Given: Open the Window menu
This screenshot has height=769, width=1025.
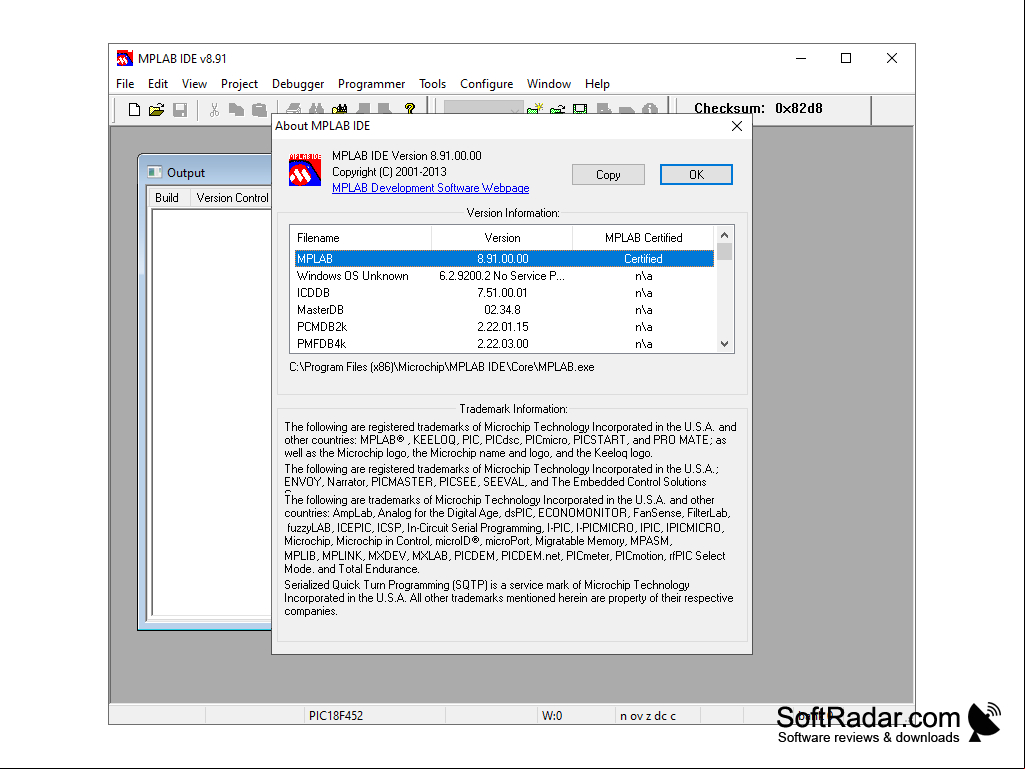Looking at the screenshot, I should click(x=548, y=84).
